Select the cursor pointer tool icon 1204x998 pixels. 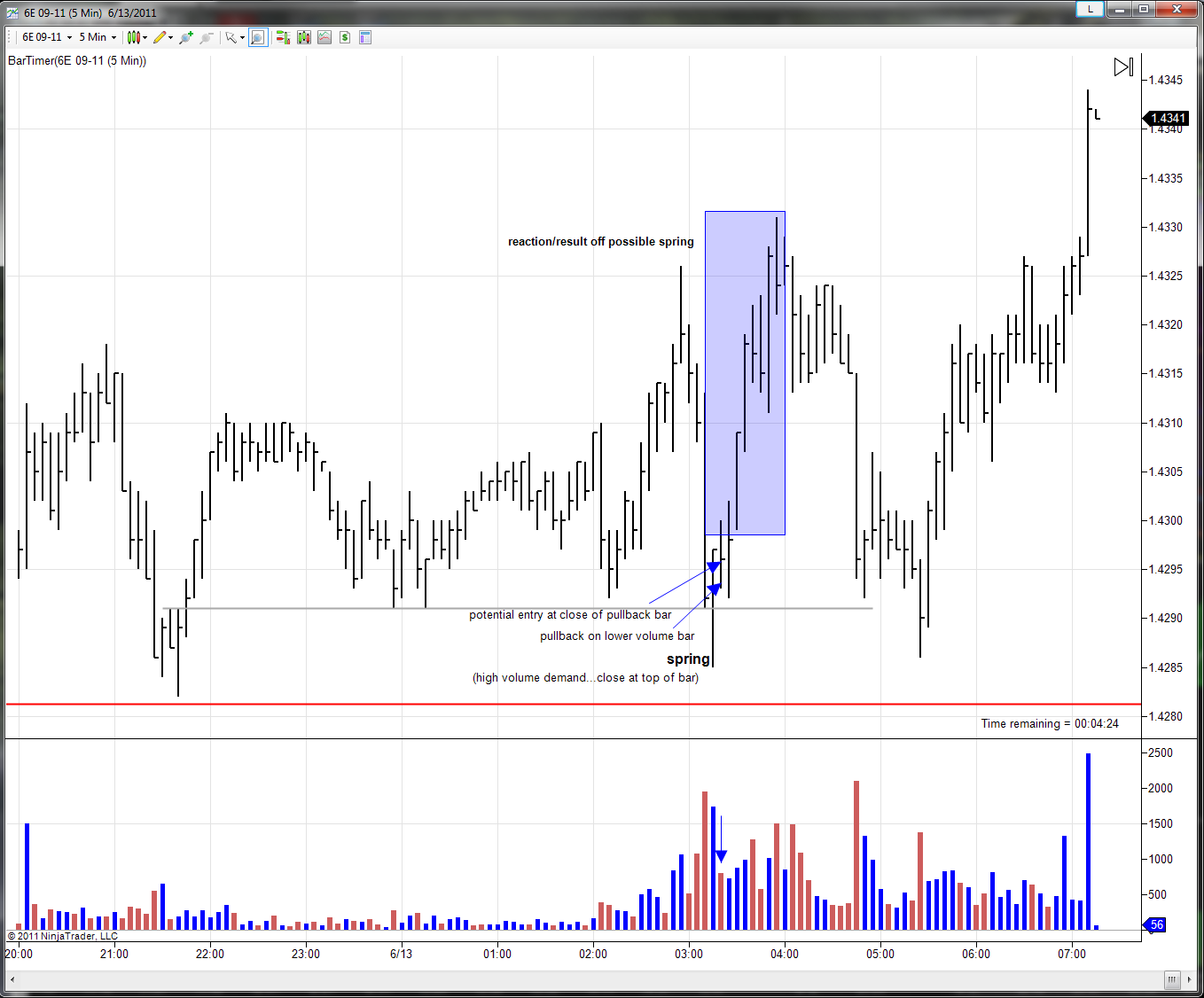pyautogui.click(x=231, y=37)
